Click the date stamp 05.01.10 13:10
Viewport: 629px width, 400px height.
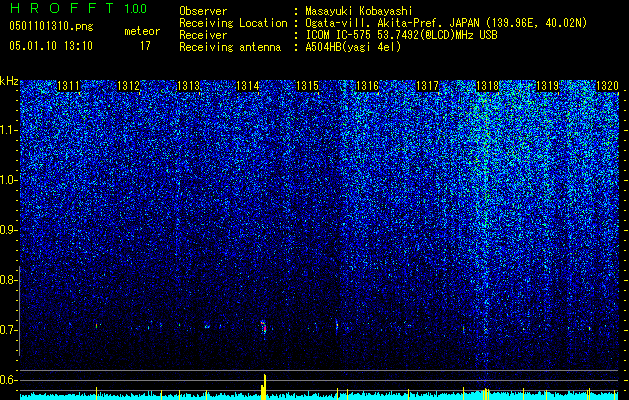click(51, 46)
